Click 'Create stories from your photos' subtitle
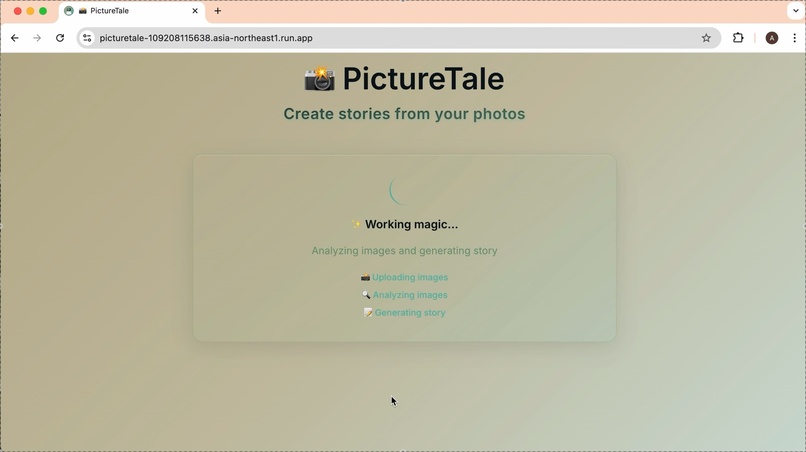Image resolution: width=806 pixels, height=452 pixels. [404, 114]
